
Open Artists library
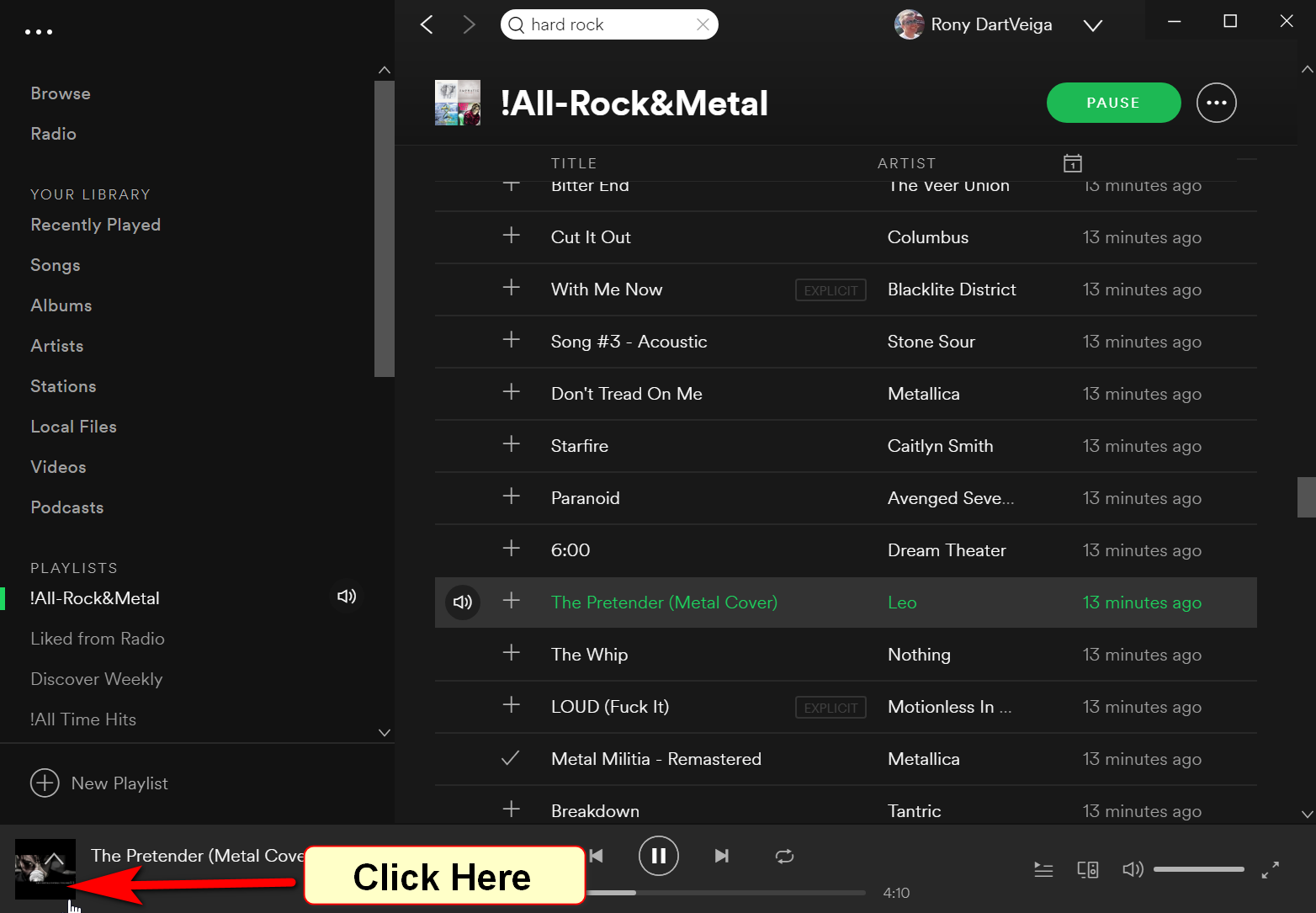57,346
